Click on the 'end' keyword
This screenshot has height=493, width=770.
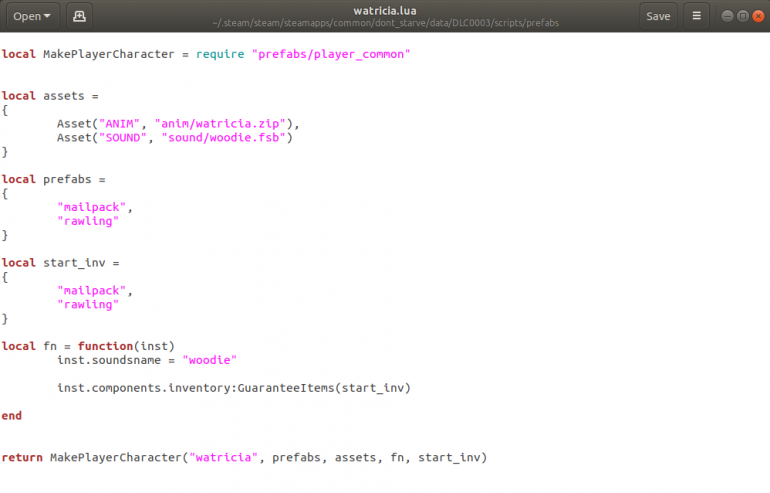(12, 416)
